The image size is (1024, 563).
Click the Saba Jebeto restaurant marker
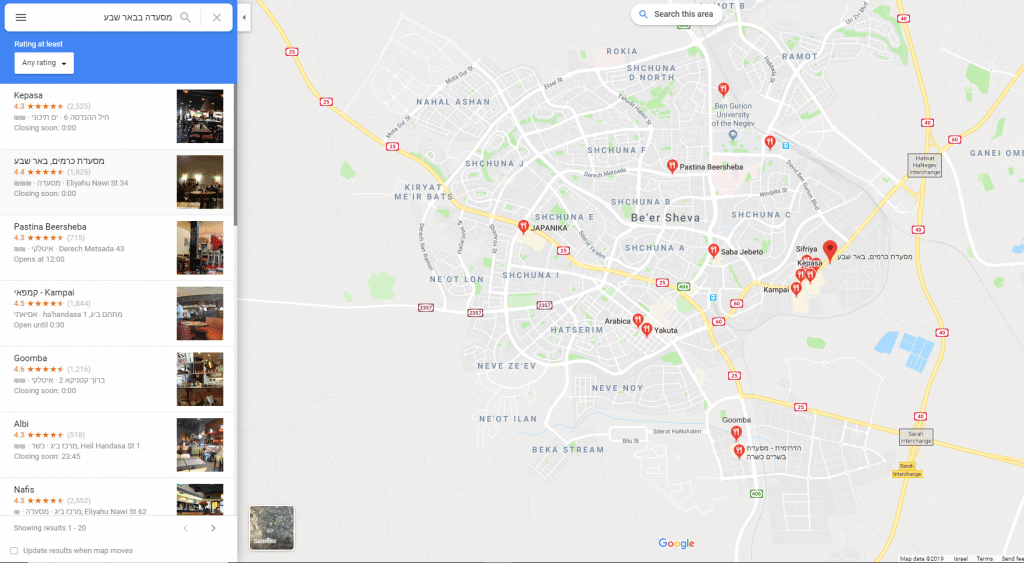coord(713,251)
